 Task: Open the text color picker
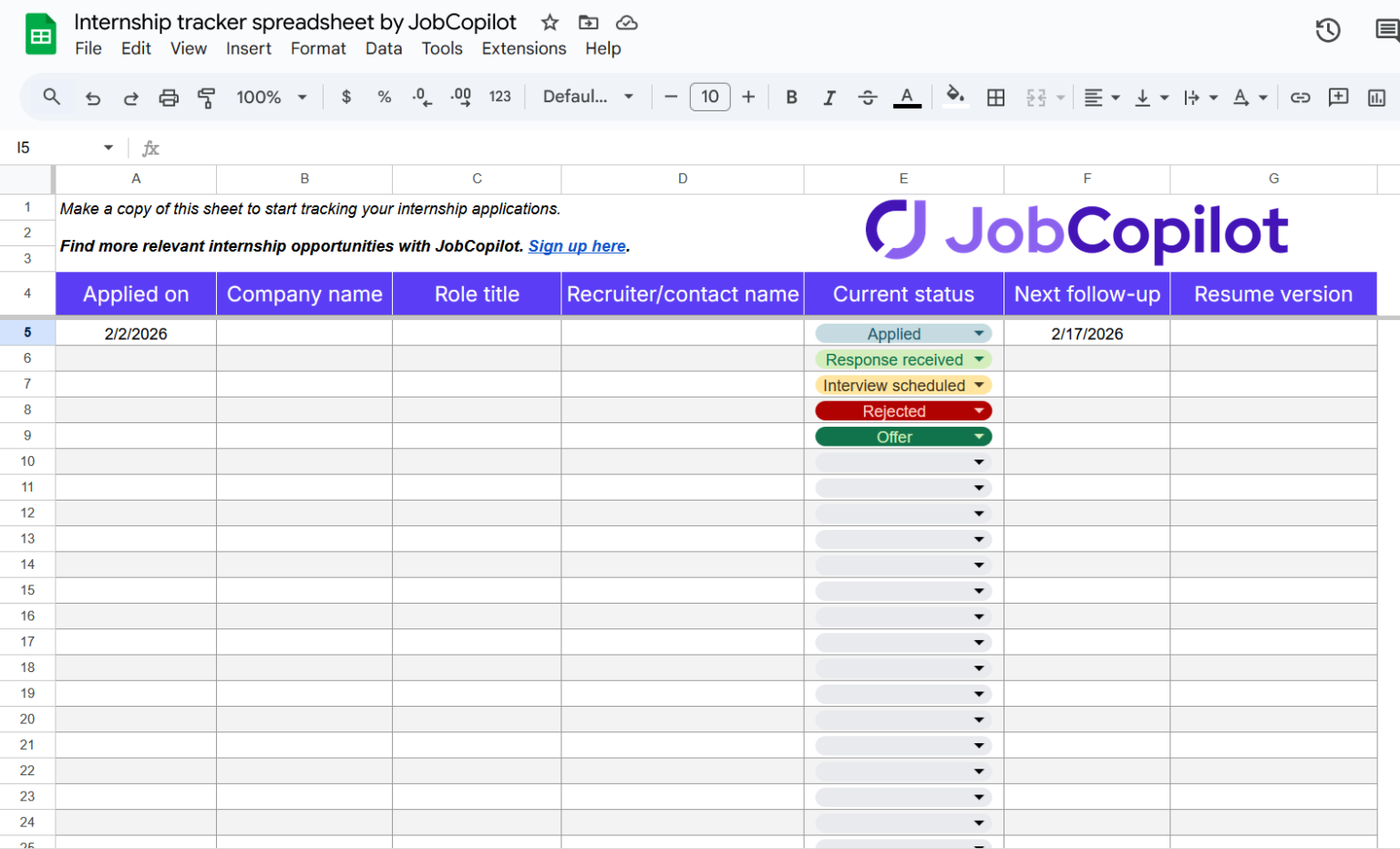tap(907, 97)
